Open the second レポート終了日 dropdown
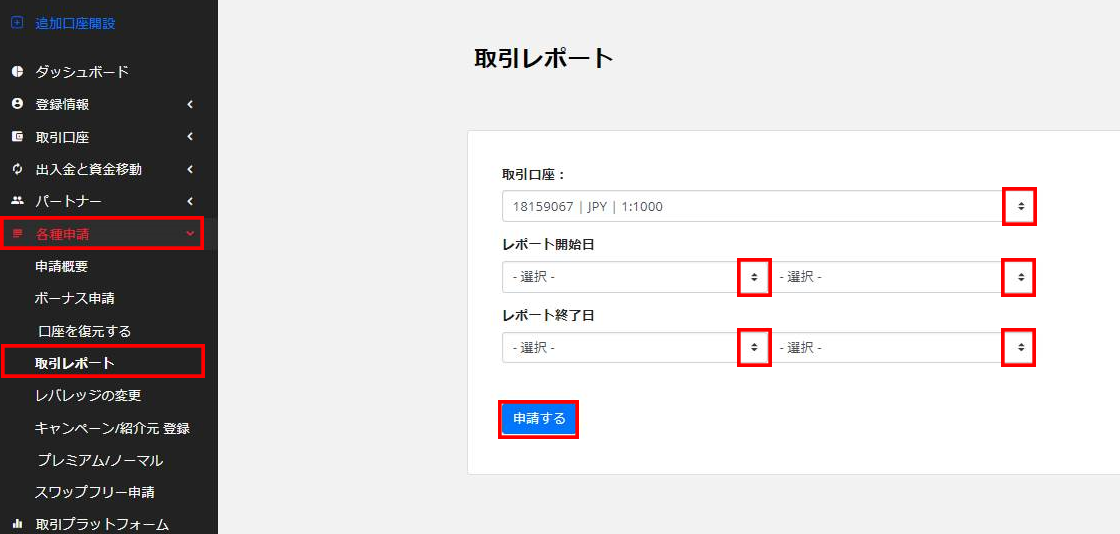Viewport: 1120px width, 534px height. click(902, 348)
